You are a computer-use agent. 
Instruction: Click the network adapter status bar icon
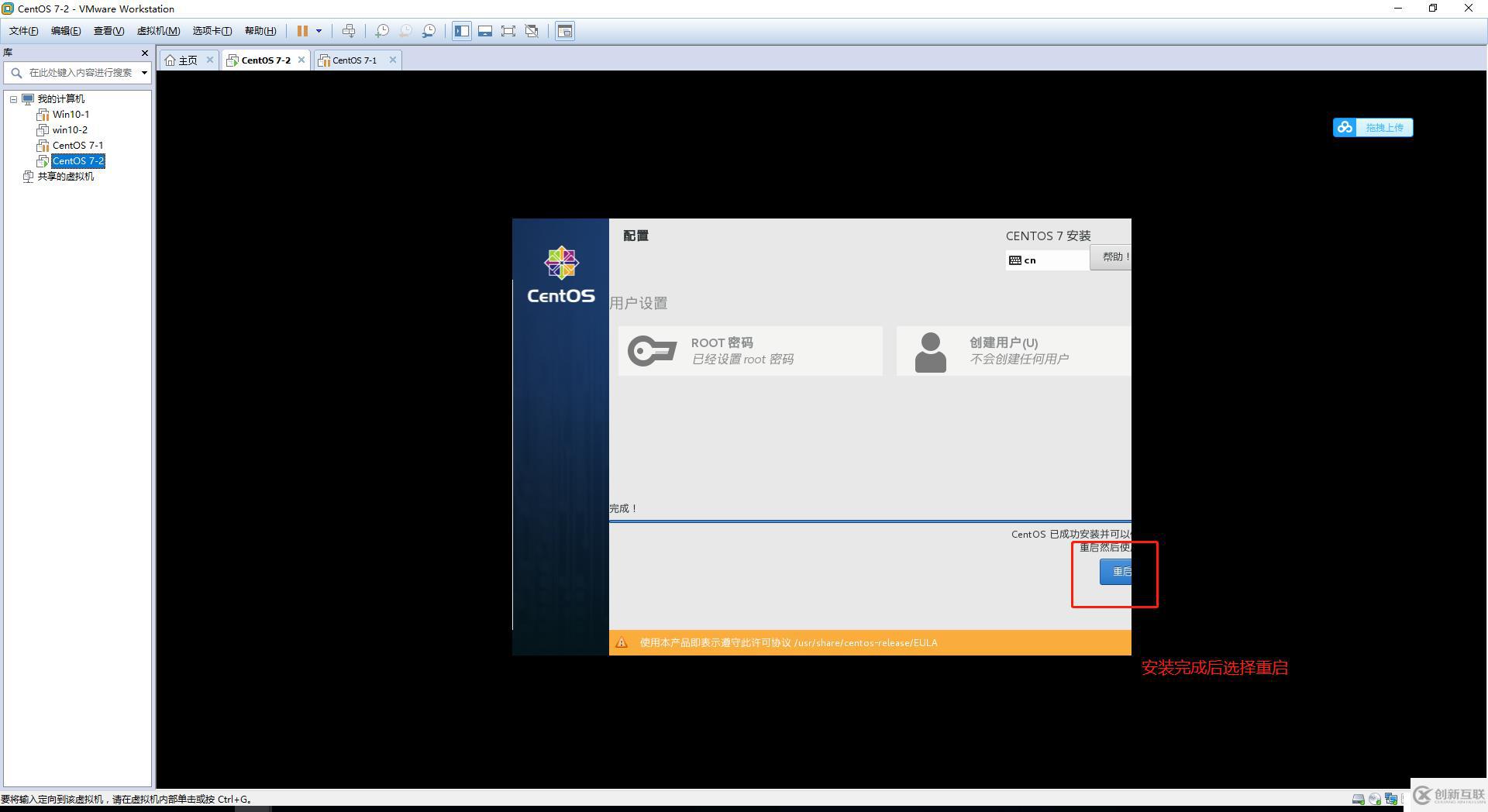pyautogui.click(x=1392, y=799)
